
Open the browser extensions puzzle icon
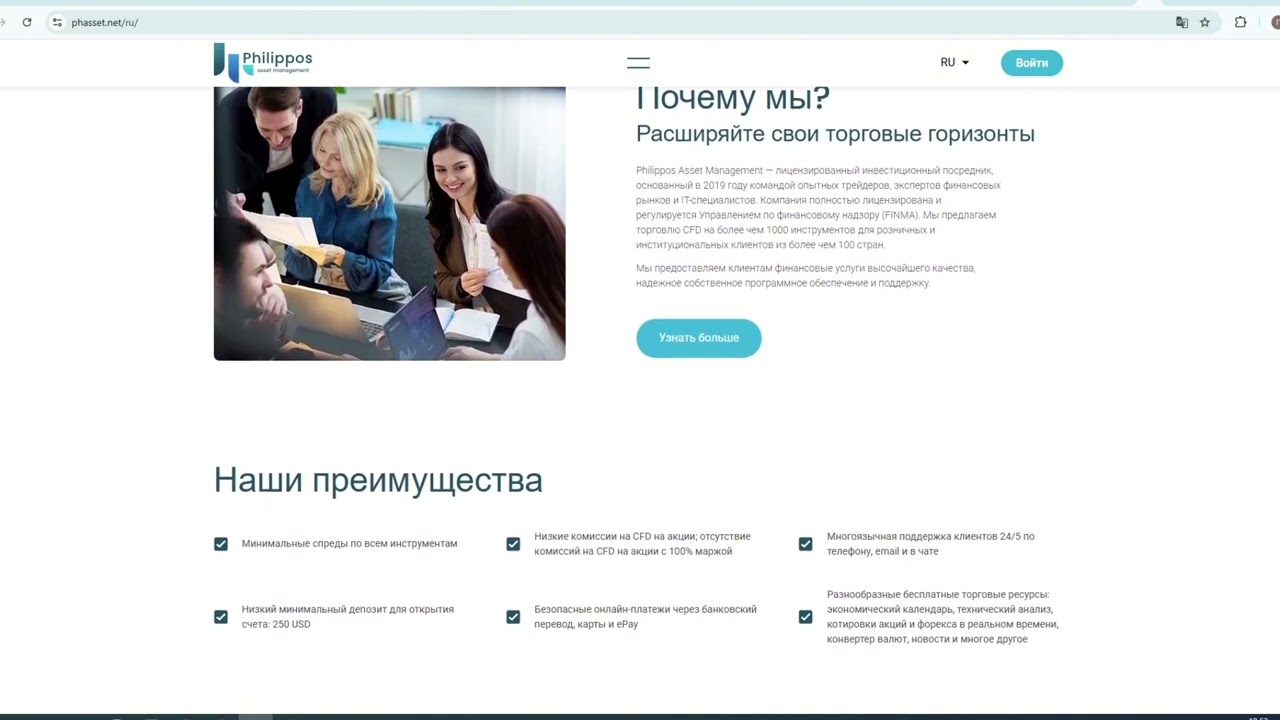pyautogui.click(x=1241, y=22)
